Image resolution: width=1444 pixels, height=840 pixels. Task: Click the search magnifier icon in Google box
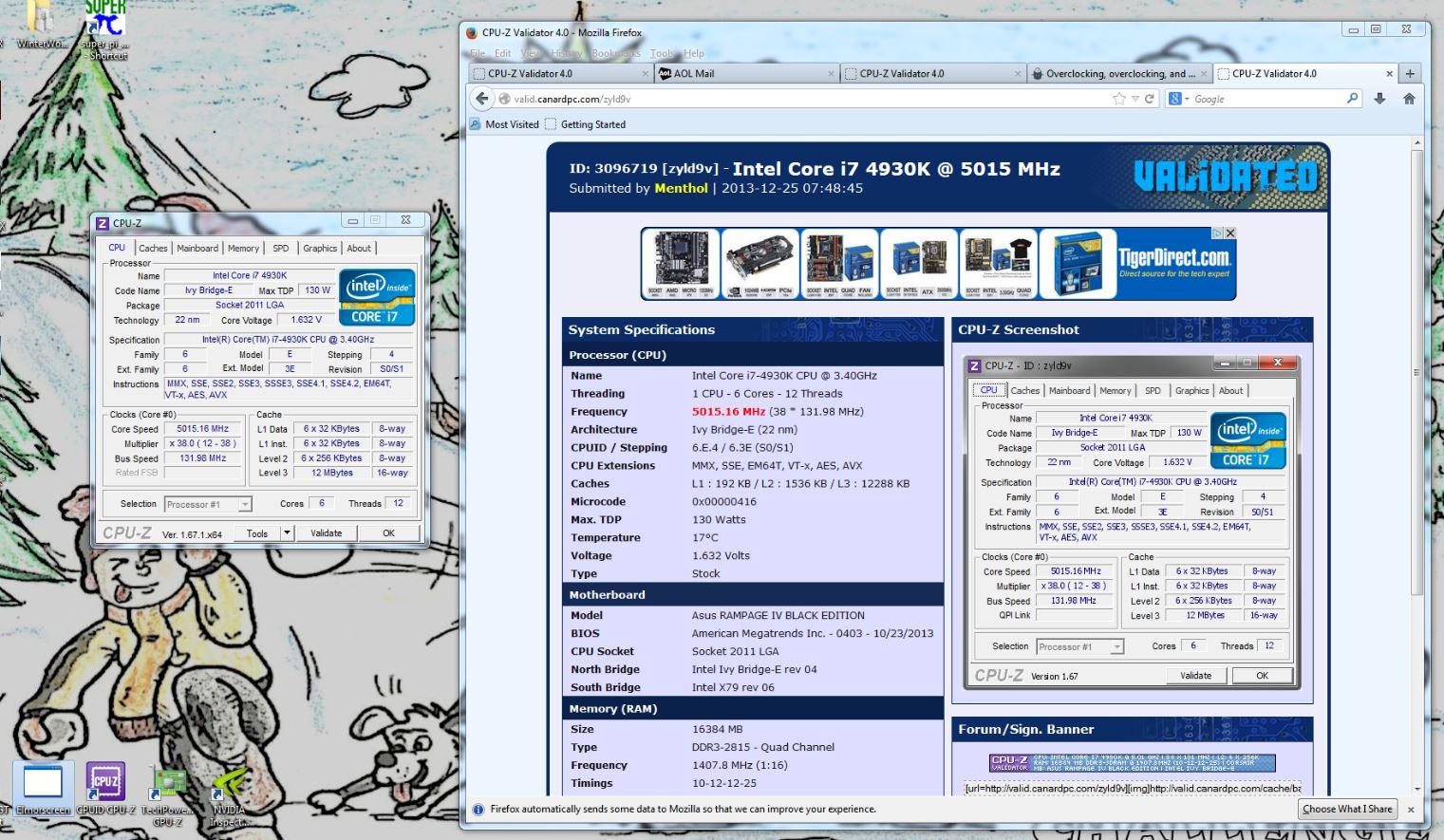click(x=1353, y=99)
